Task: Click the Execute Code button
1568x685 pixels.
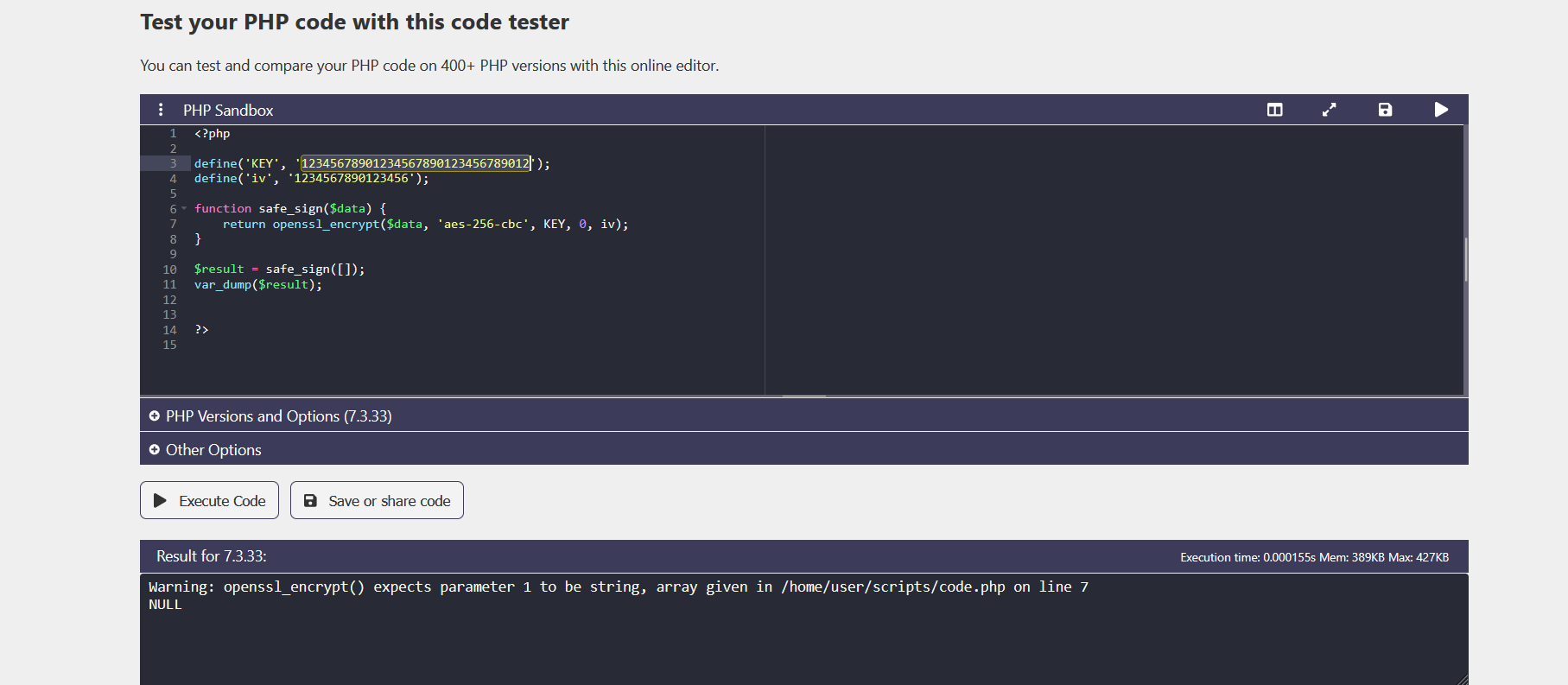Action: 209,500
